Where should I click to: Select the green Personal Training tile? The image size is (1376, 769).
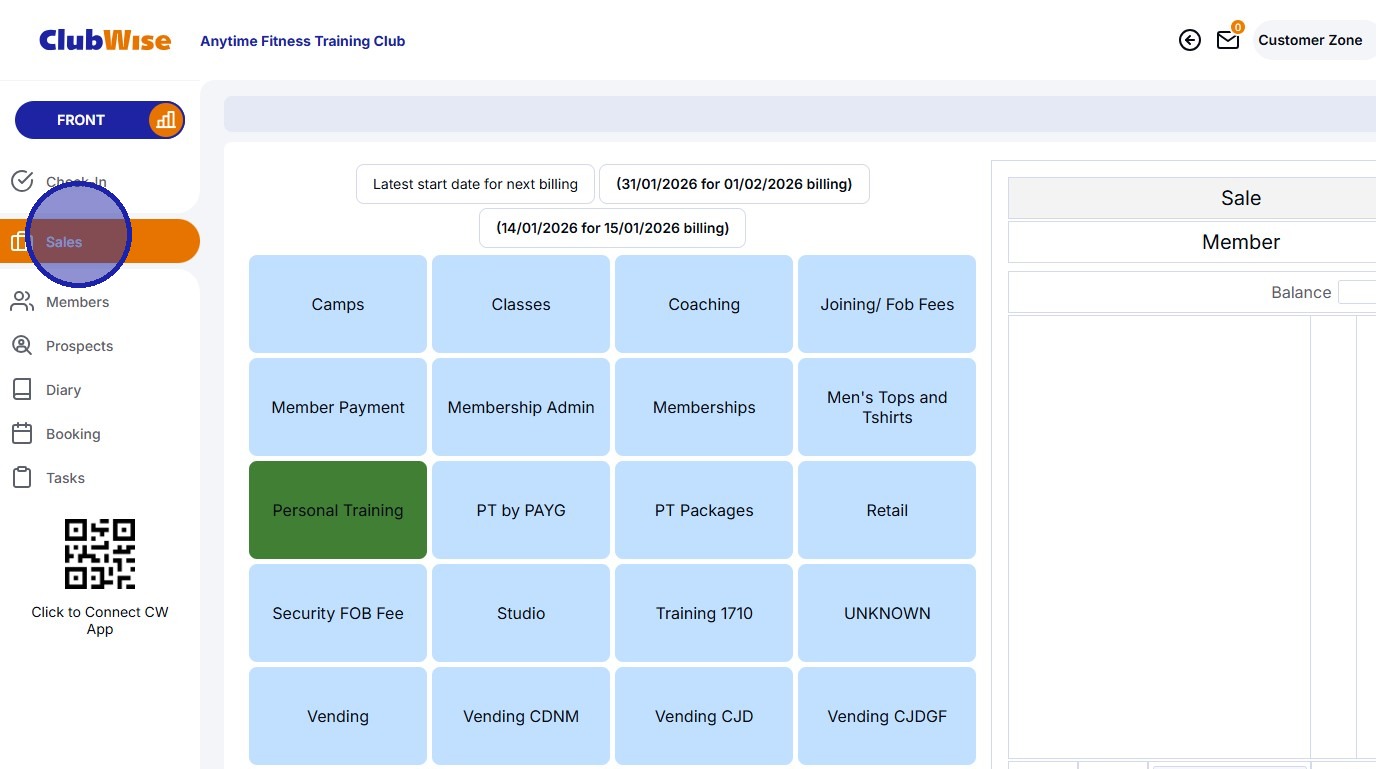(x=338, y=510)
